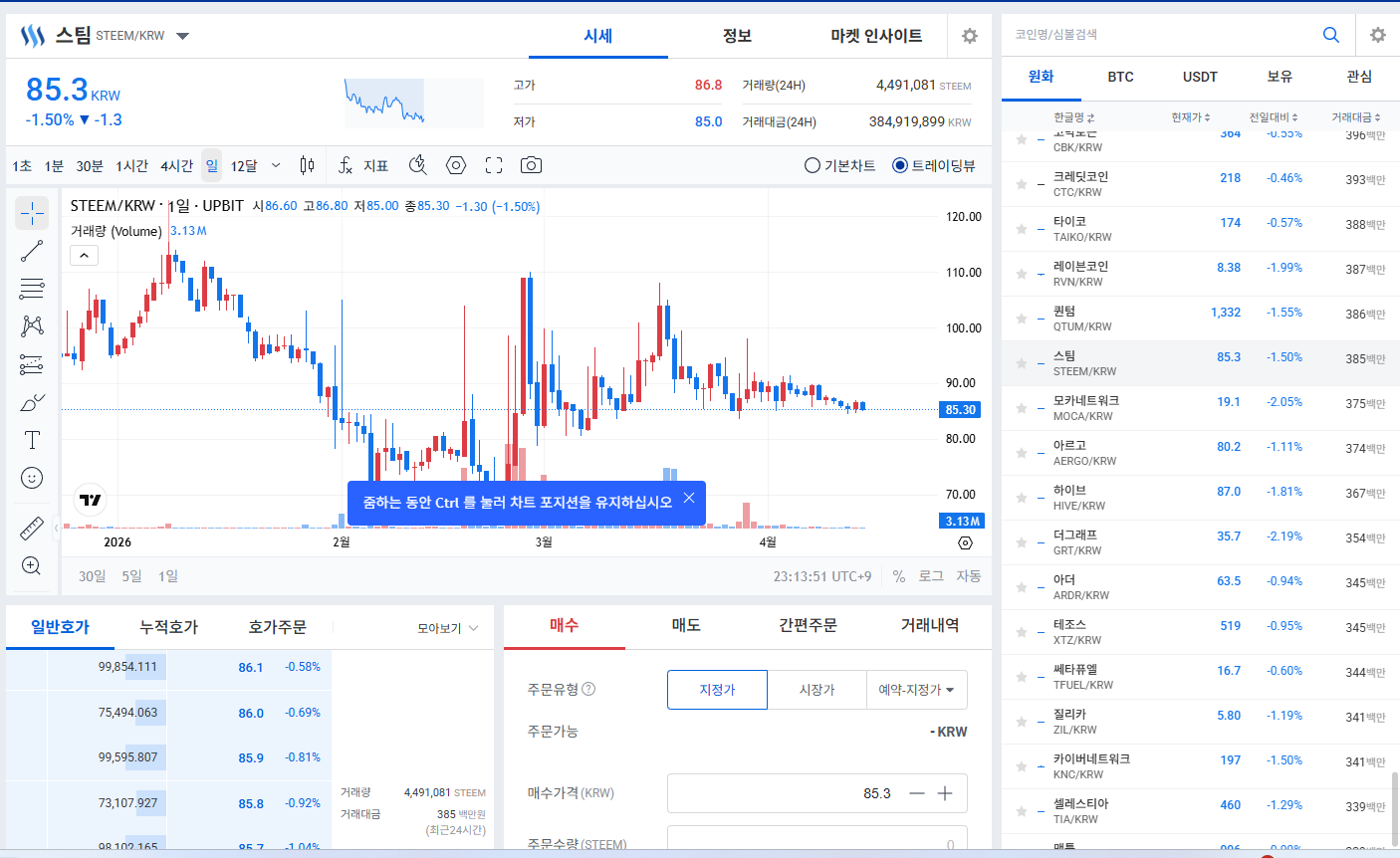Dismiss the Ctrl zoom tip banner
The image size is (1400, 858).
[689, 499]
